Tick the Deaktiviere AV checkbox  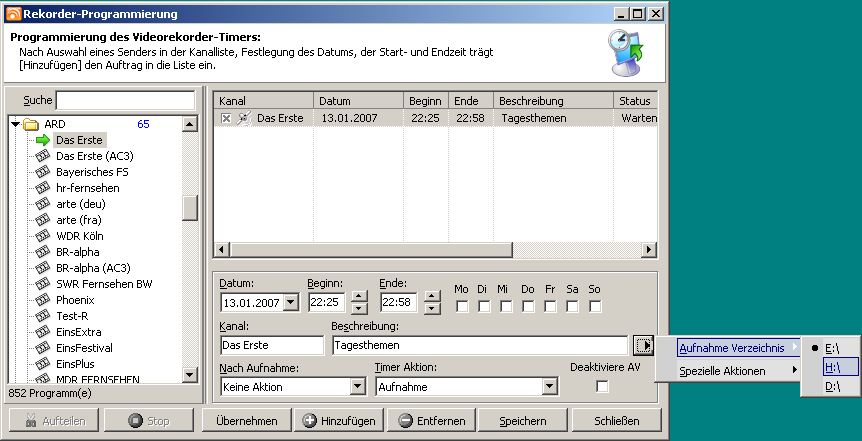coord(602,386)
